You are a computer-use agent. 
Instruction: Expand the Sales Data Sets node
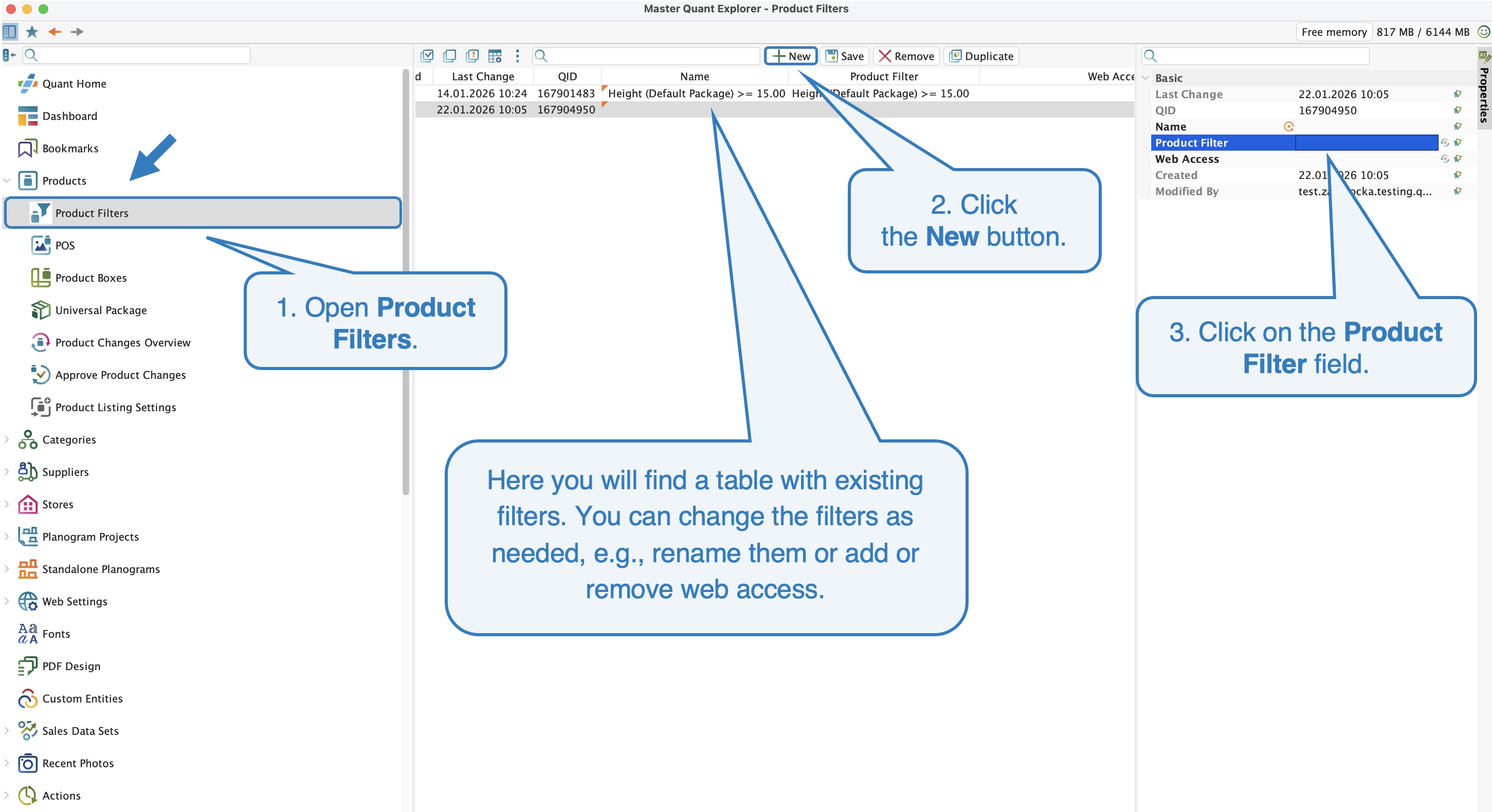[7, 731]
